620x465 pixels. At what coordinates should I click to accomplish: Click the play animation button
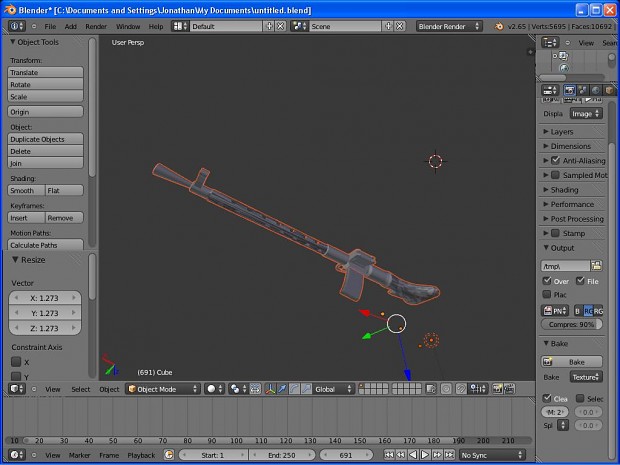click(x=425, y=455)
